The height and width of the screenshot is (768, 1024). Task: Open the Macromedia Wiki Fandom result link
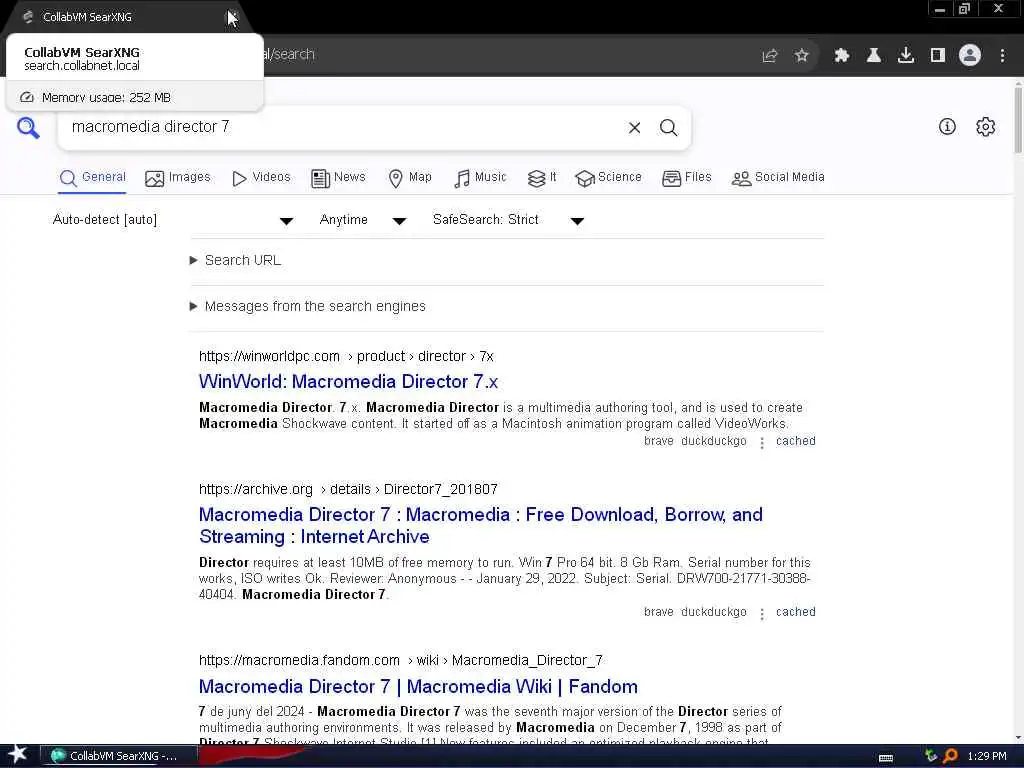pyautogui.click(x=418, y=686)
